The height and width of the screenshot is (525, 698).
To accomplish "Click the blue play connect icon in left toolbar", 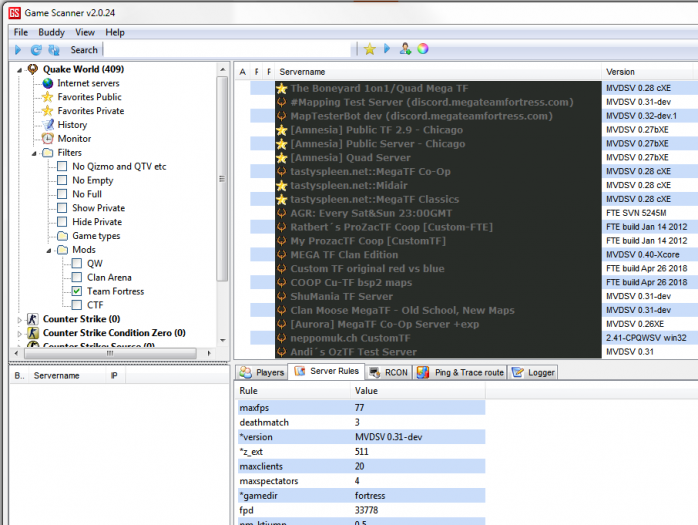I will [x=18, y=50].
